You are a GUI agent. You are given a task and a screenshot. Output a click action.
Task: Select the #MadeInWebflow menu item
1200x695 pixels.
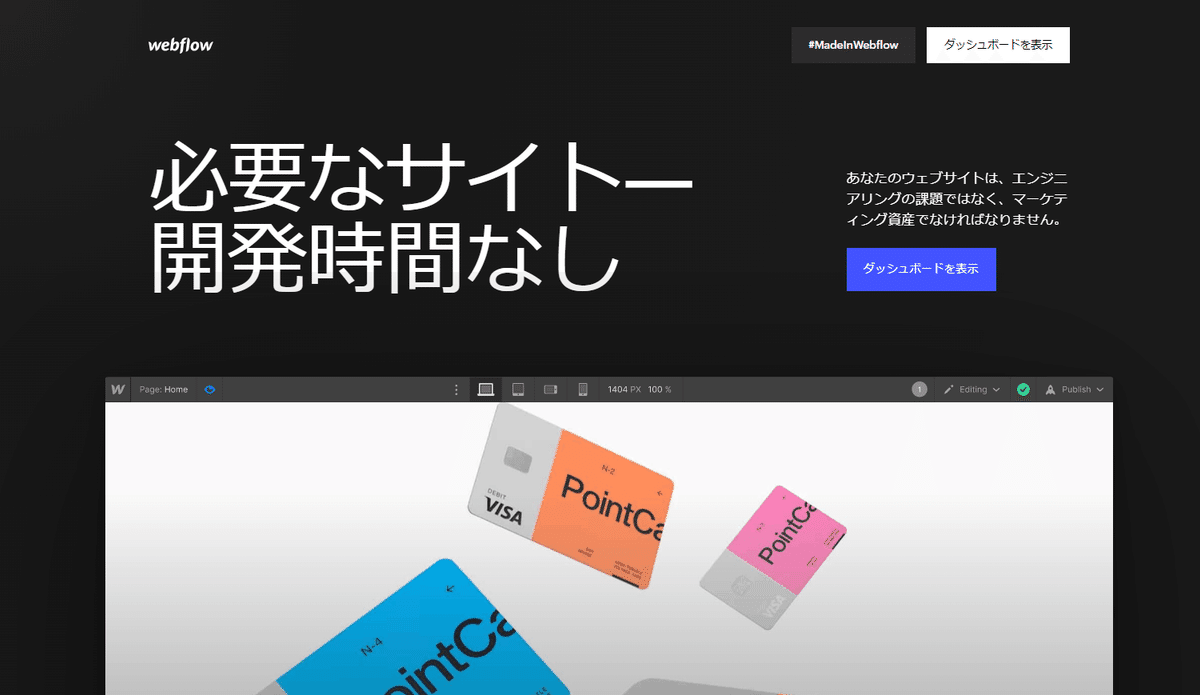(853, 45)
